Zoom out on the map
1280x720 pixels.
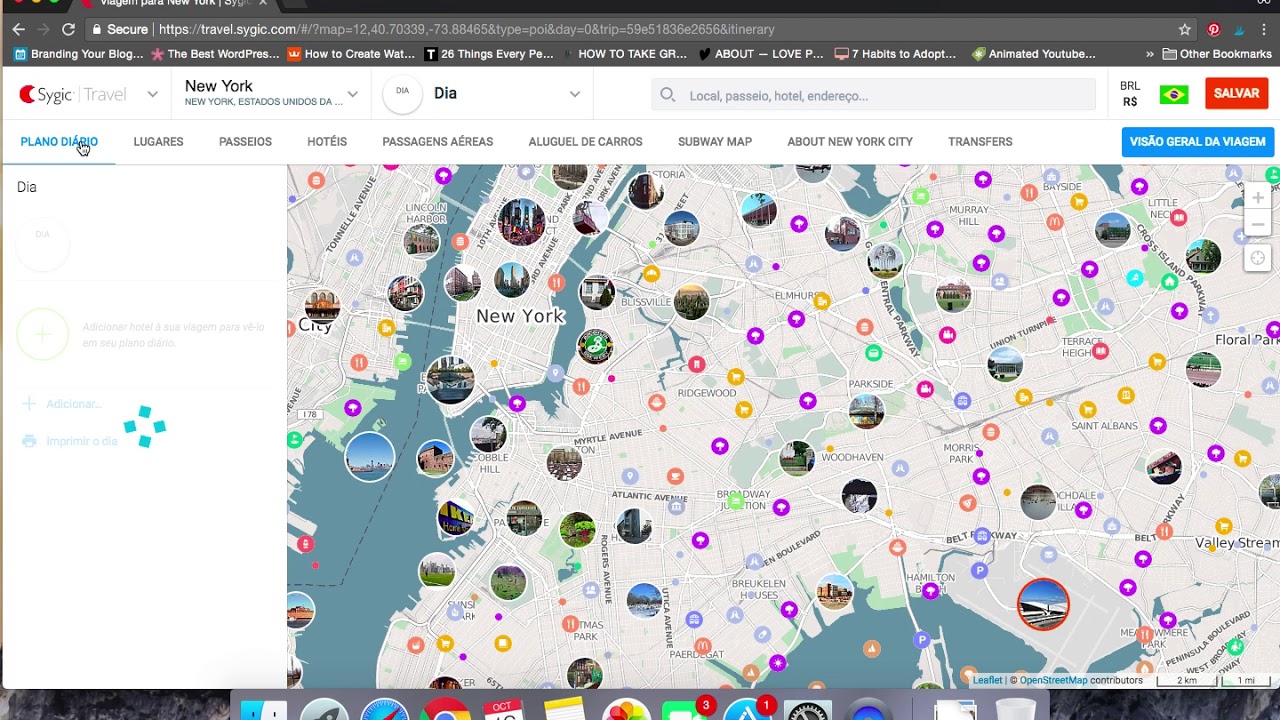[x=1258, y=224]
